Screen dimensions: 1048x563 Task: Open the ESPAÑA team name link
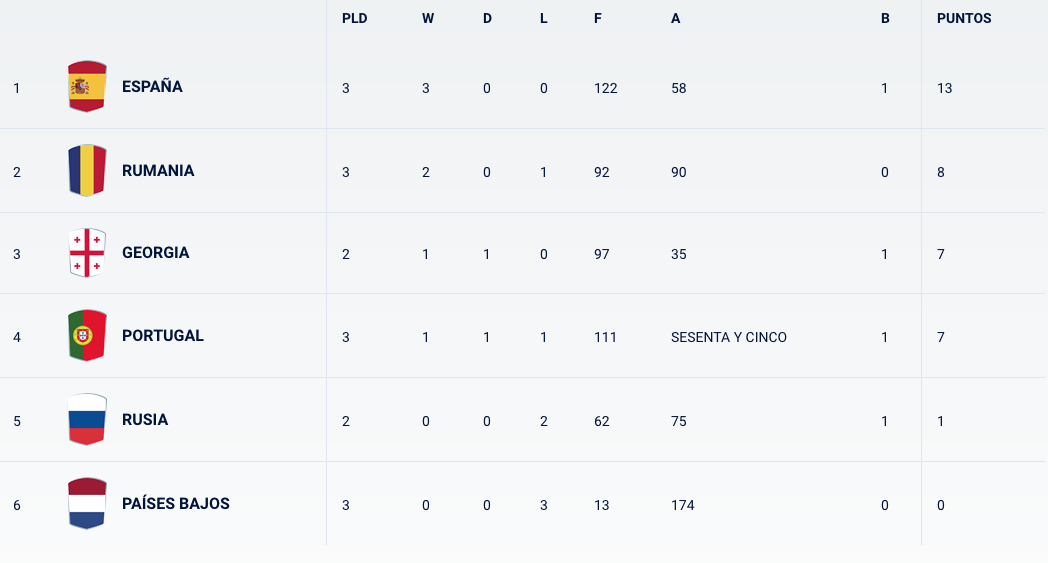pos(152,87)
